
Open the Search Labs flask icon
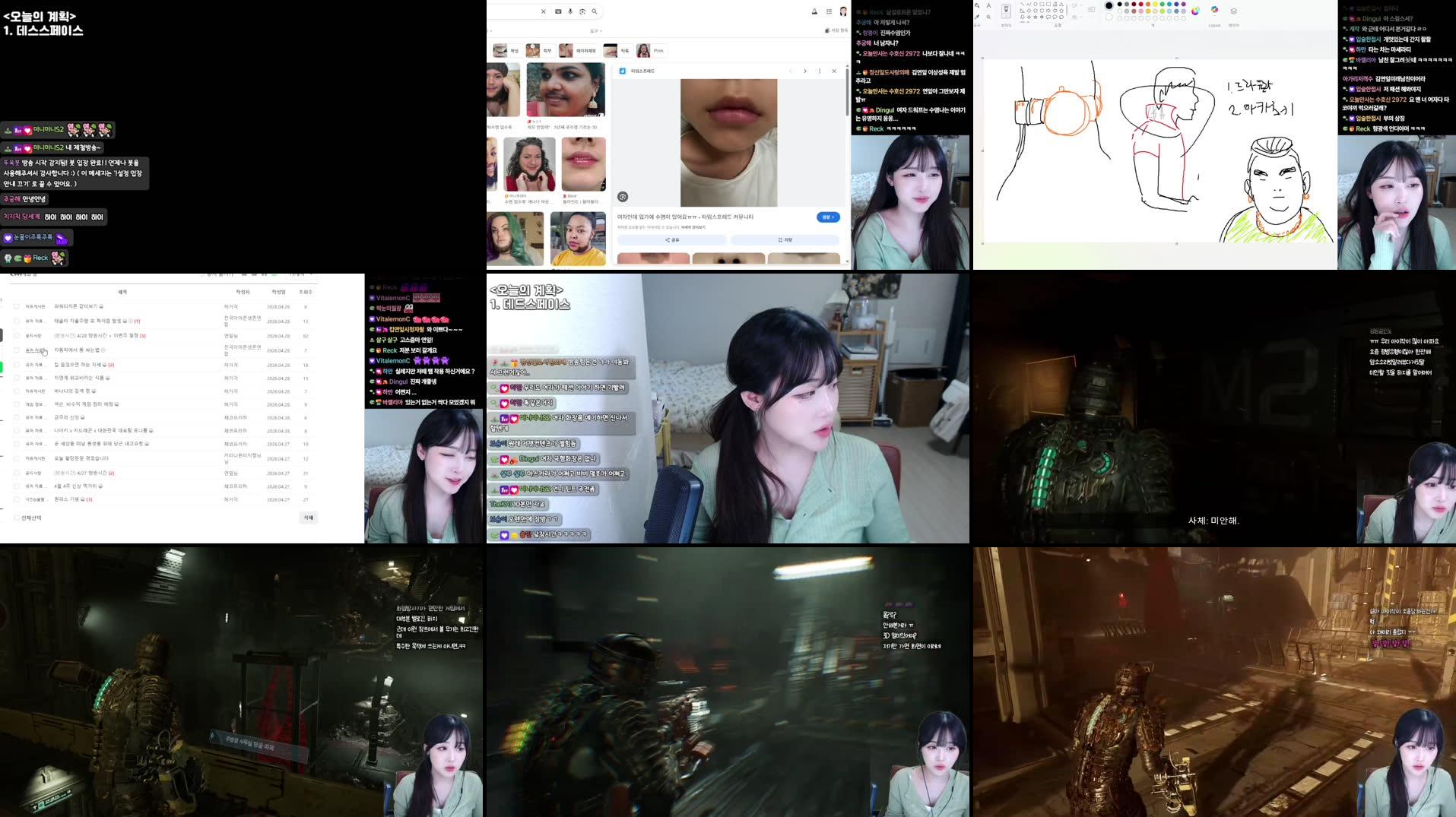814,11
